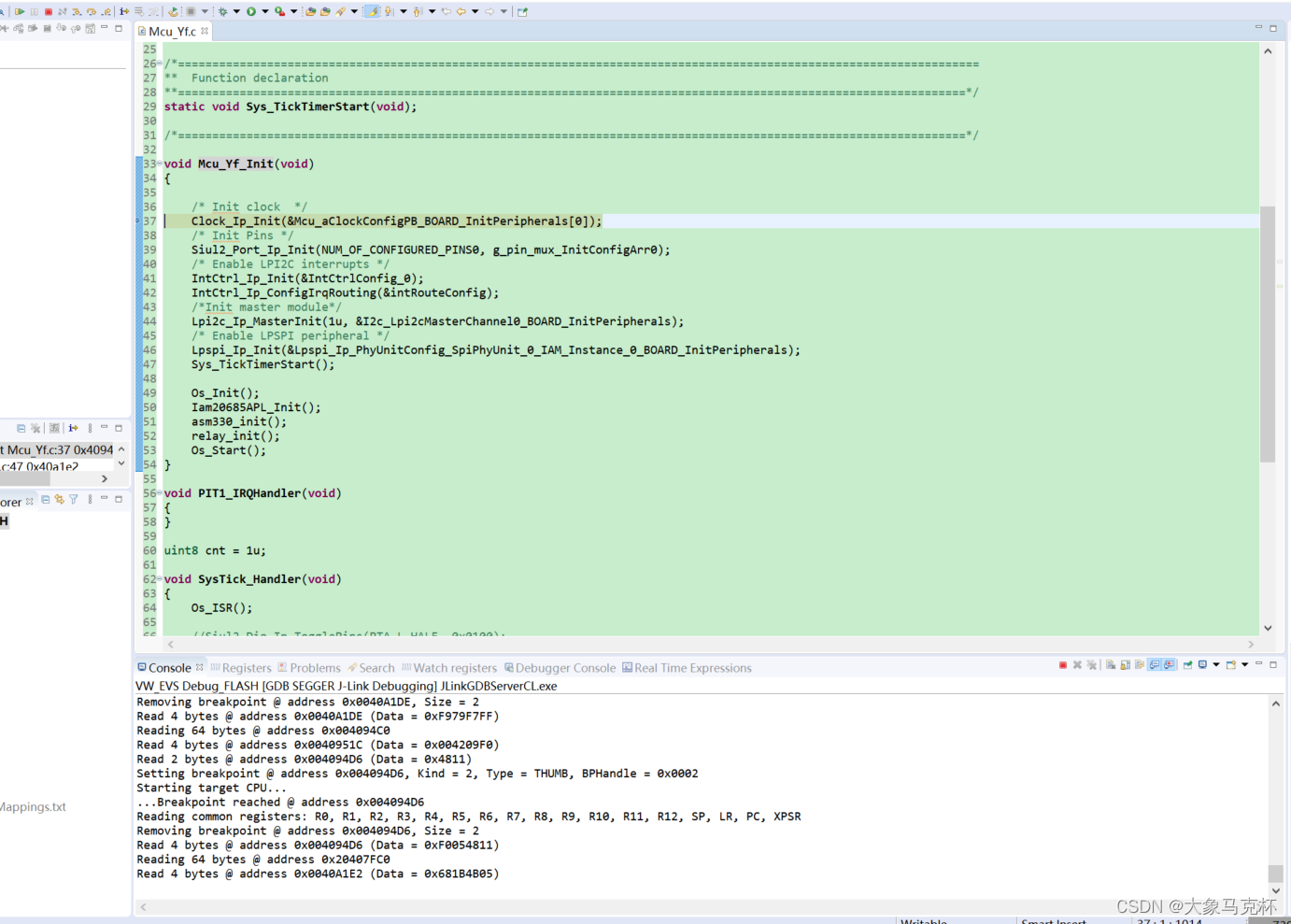Open dropdown next to next annotation icon
This screenshot has height=924, width=1291.
[404, 11]
